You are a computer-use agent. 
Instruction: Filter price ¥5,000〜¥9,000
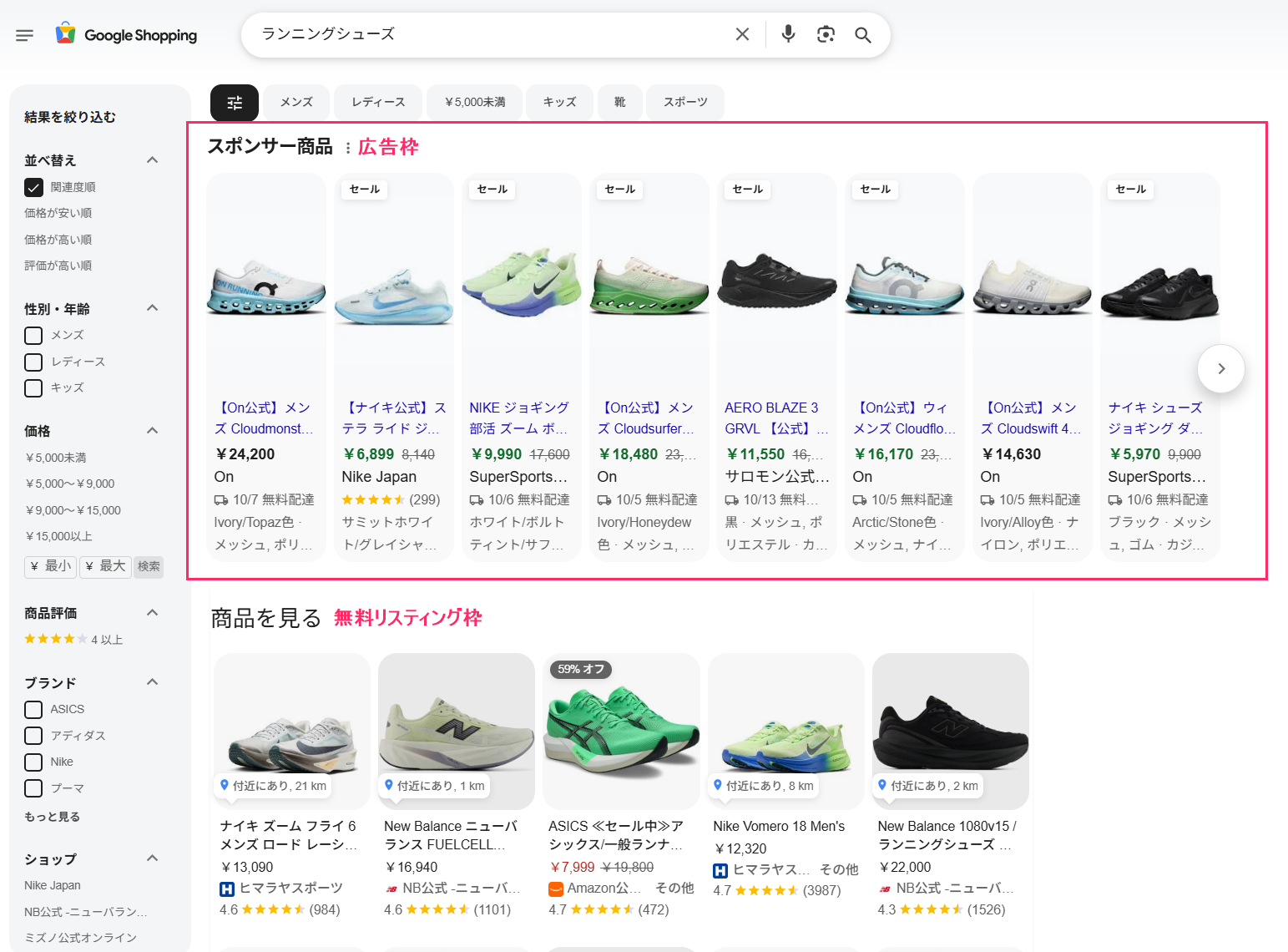pyautogui.click(x=70, y=484)
